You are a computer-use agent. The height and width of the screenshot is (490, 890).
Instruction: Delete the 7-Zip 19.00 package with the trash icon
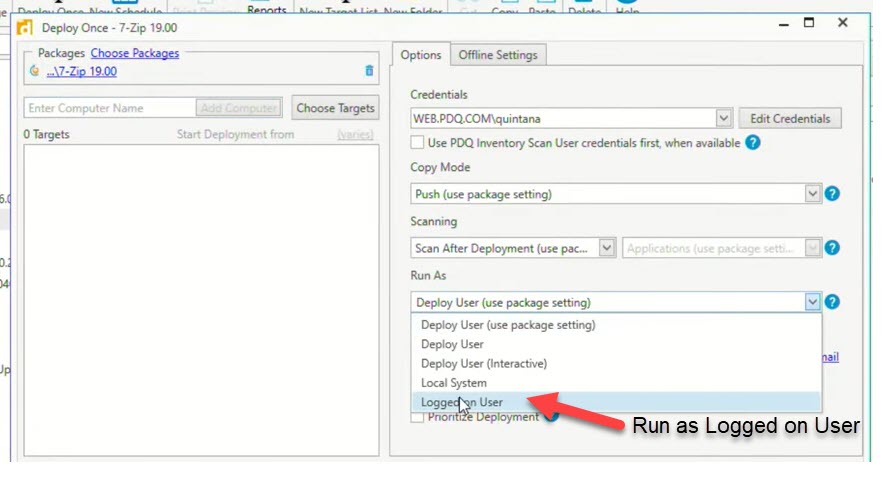pos(369,71)
